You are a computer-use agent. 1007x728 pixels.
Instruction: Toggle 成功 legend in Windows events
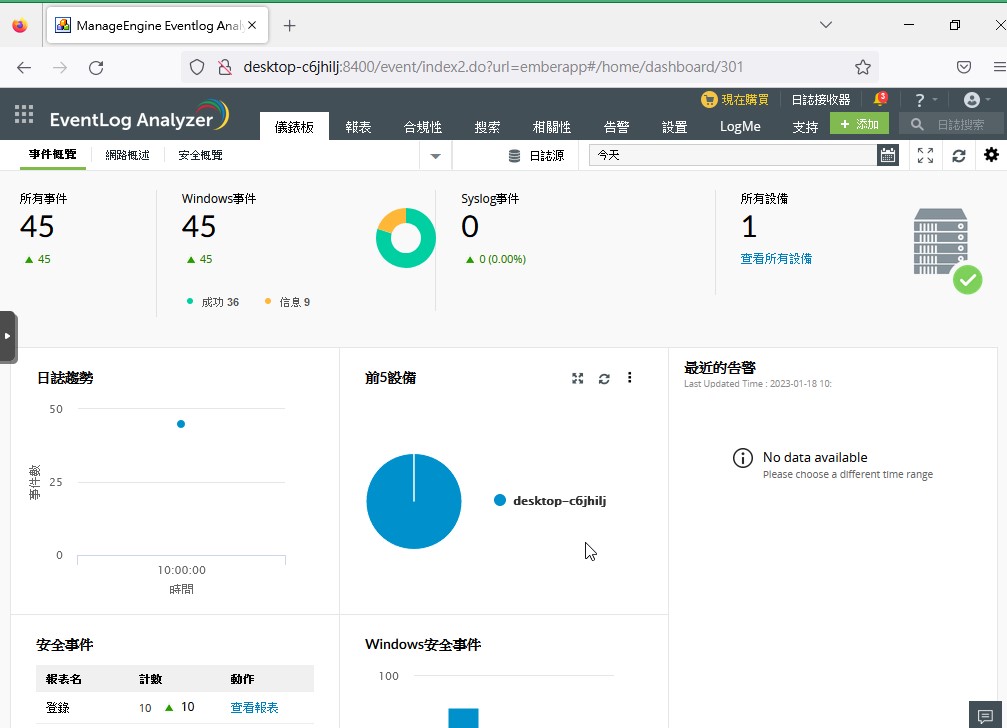(x=213, y=302)
